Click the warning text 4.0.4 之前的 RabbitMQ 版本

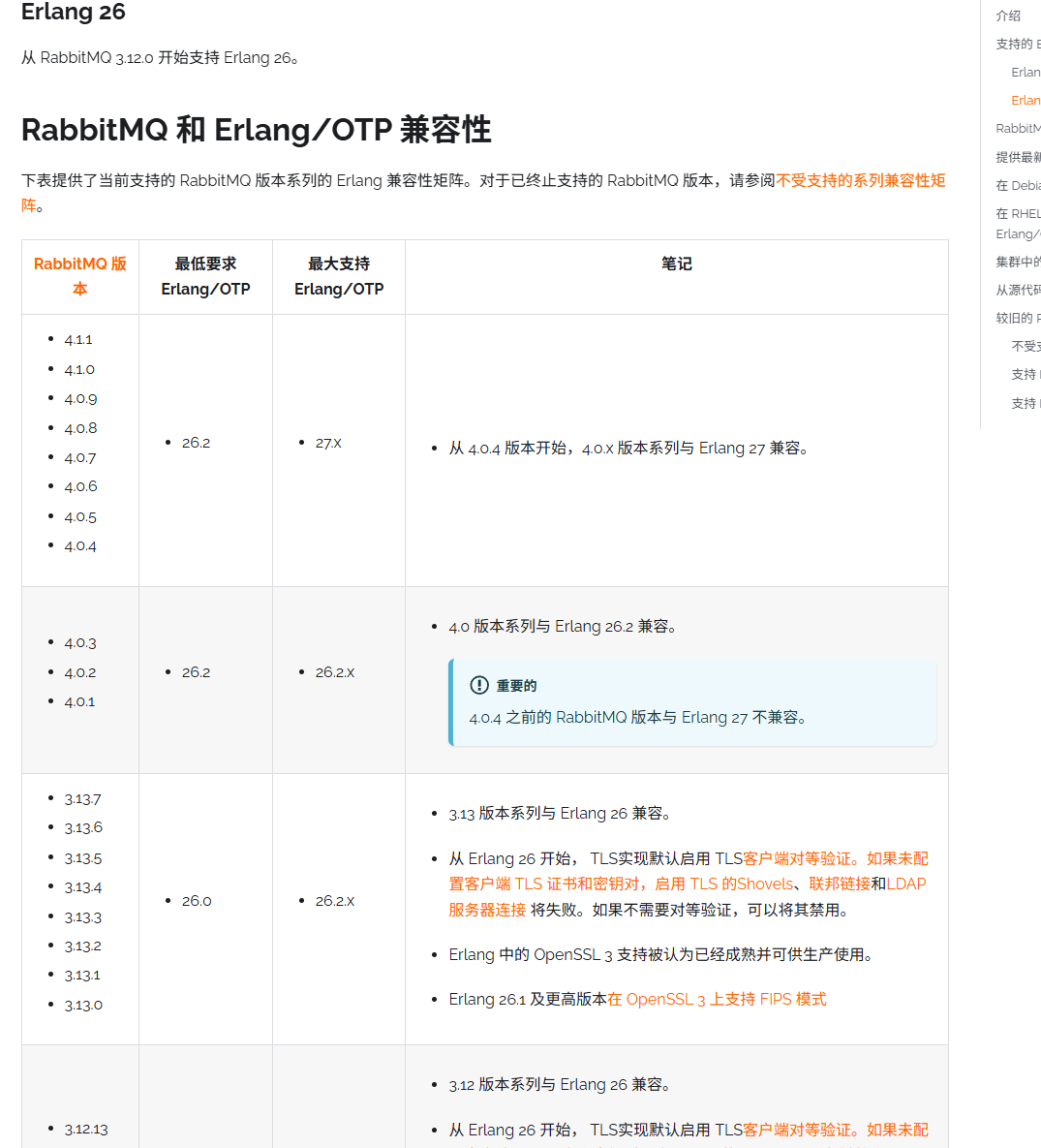pyautogui.click(x=637, y=718)
